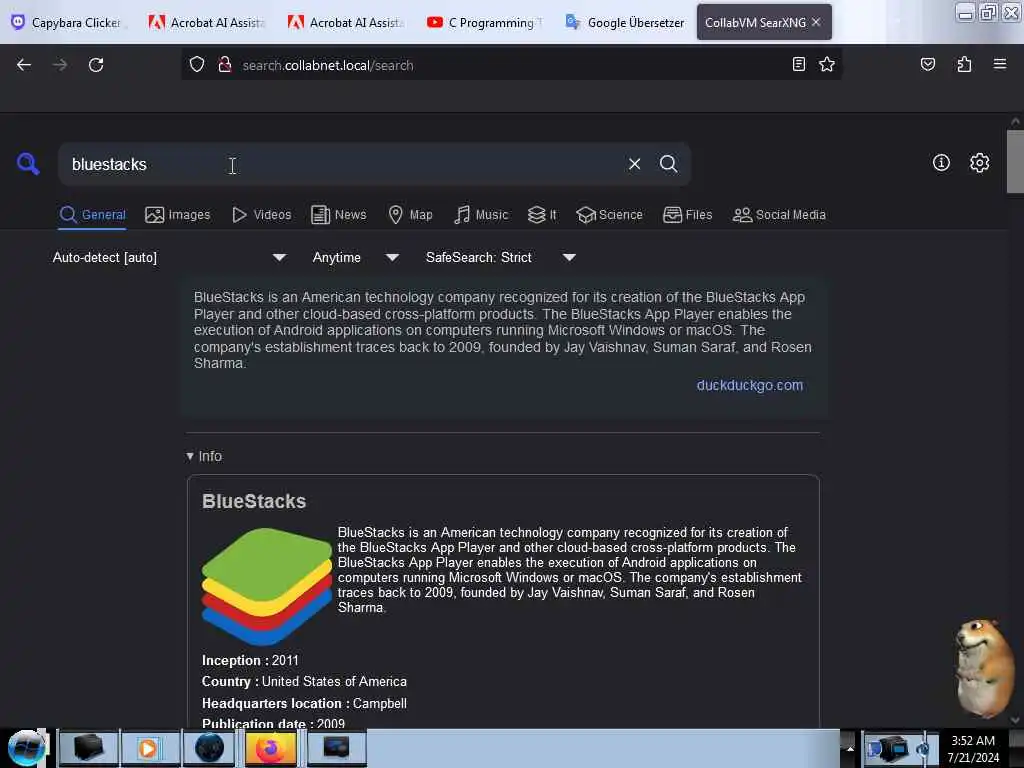Switch to the News category
The image size is (1024, 768).
[338, 215]
